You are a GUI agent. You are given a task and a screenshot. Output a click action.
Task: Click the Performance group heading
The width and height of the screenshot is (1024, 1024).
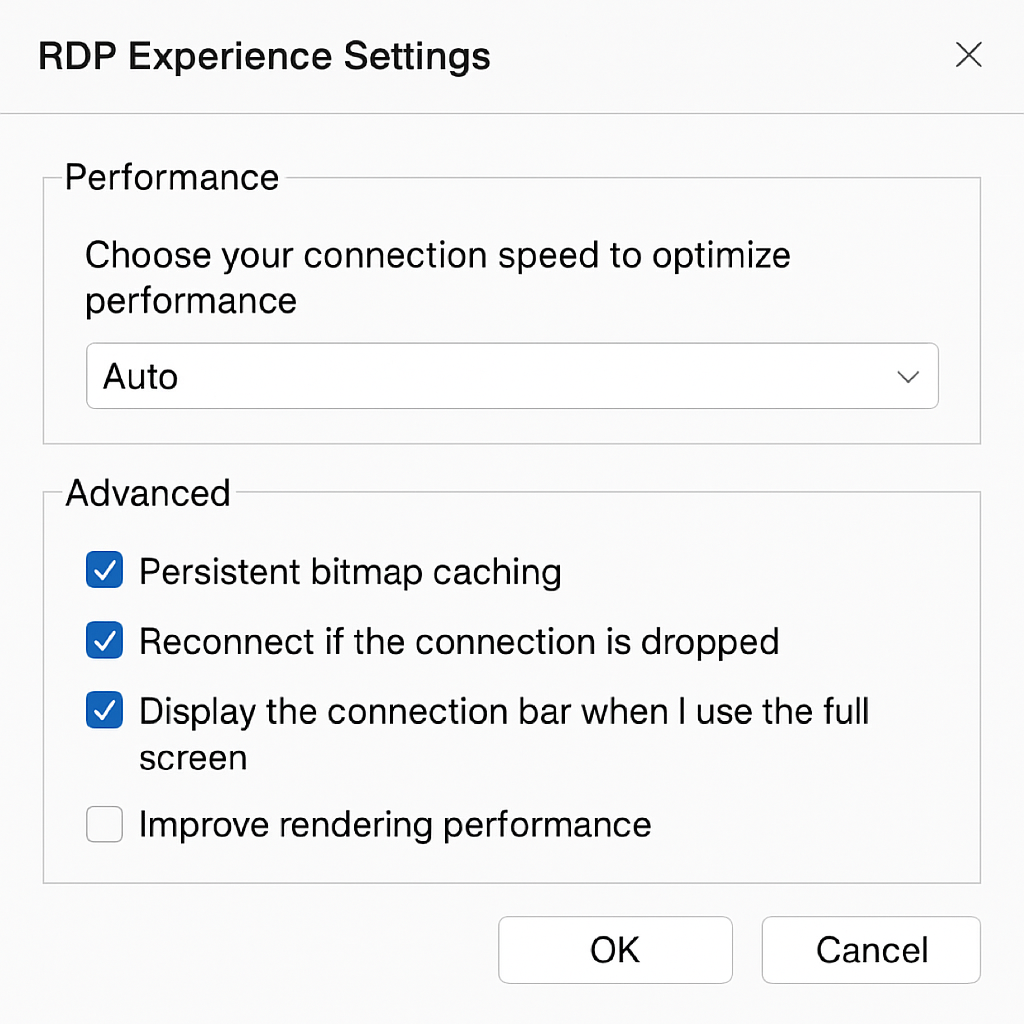coord(172,177)
